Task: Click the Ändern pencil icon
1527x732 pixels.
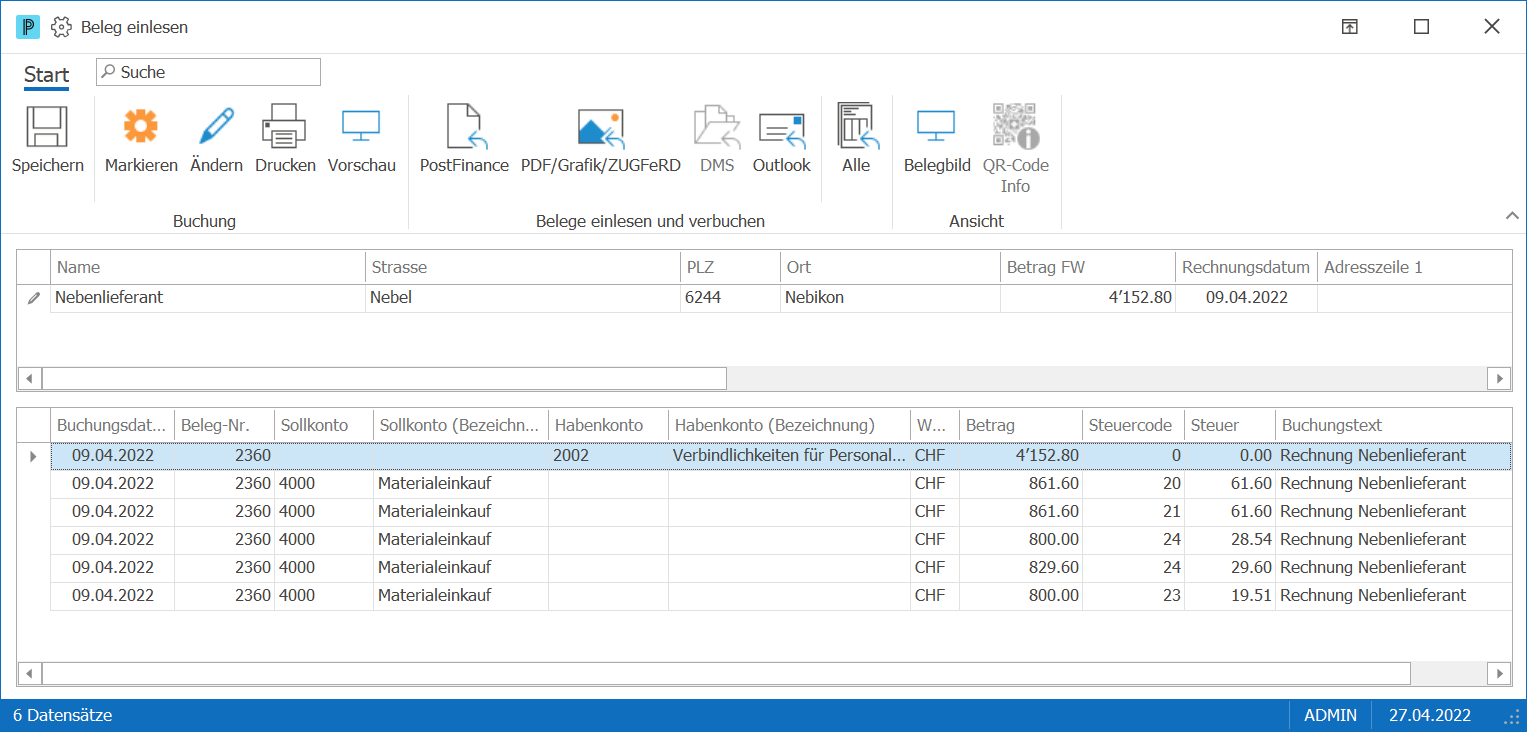Action: tap(216, 127)
